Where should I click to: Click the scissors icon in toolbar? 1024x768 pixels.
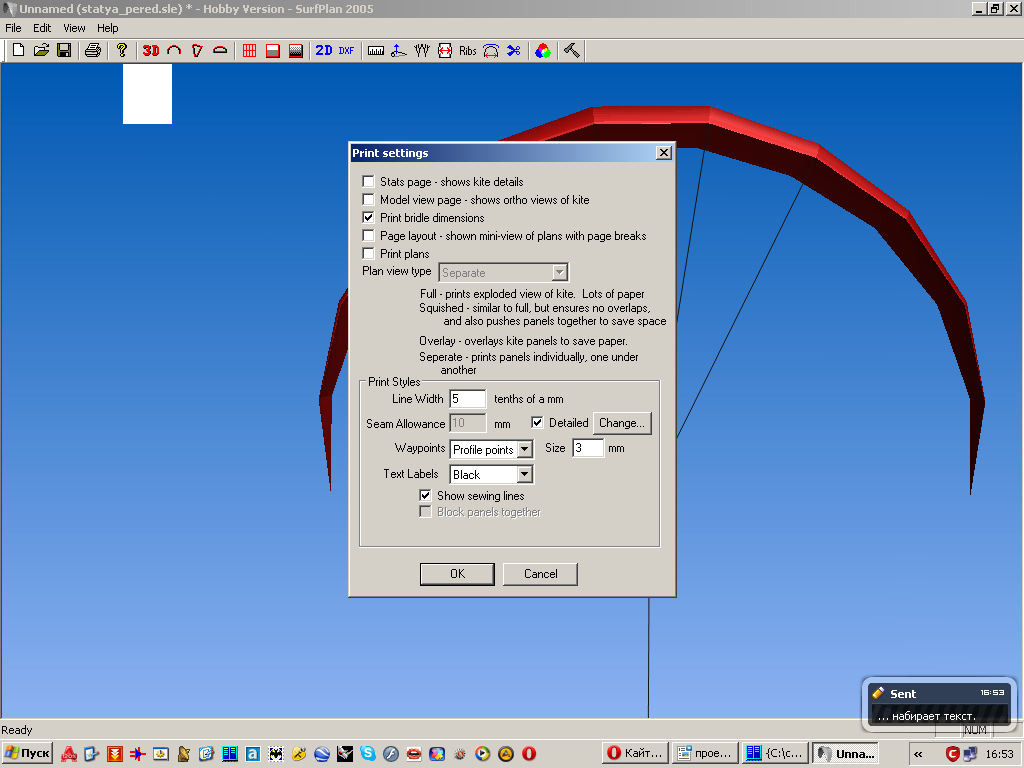[x=513, y=50]
